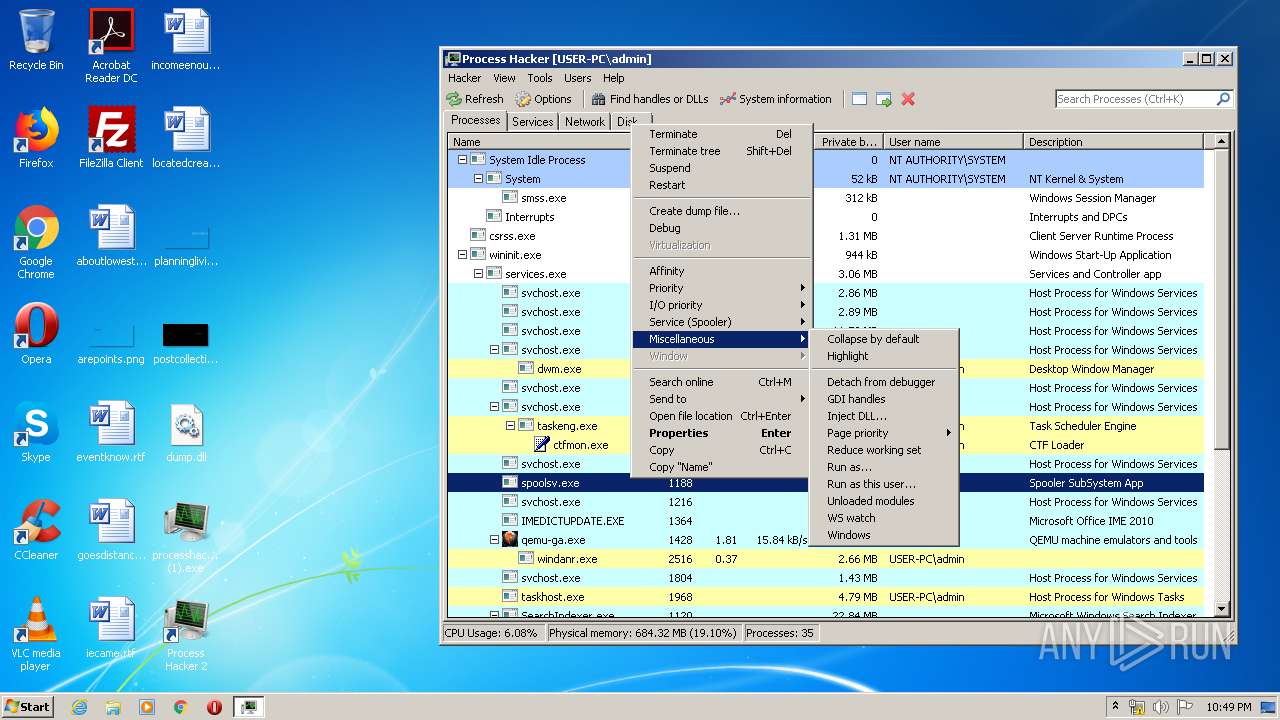Sort by Description column header
1280x720 pixels.
click(1113, 142)
